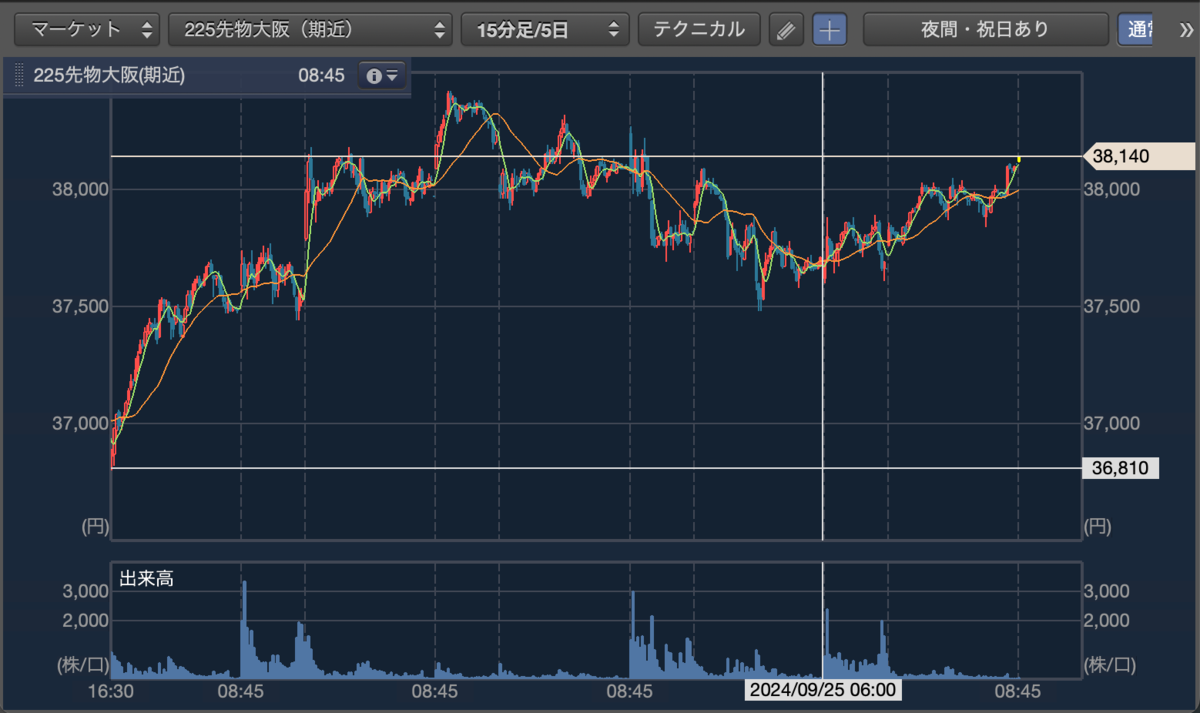The width and height of the screenshot is (1200, 713).
Task: Click the 出来高 volume panel label
Action: pyautogui.click(x=146, y=578)
